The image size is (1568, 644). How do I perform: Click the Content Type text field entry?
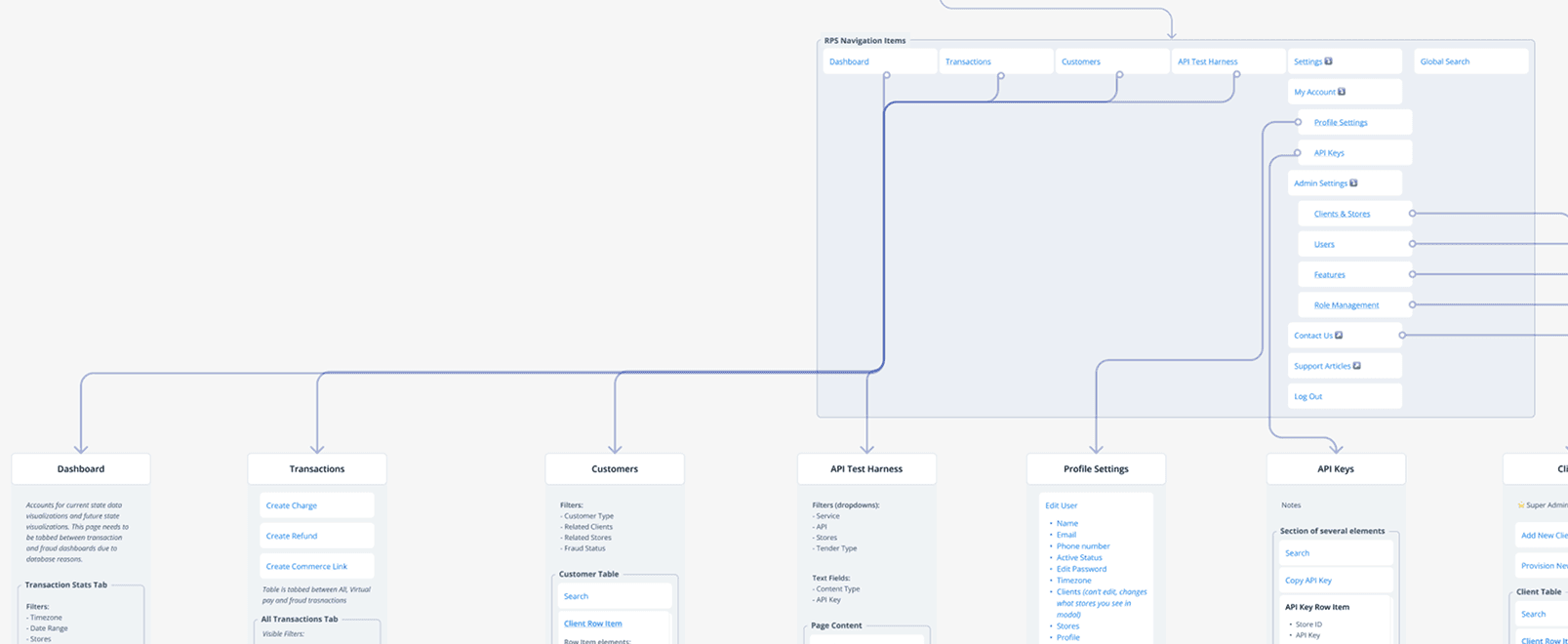(x=836, y=589)
